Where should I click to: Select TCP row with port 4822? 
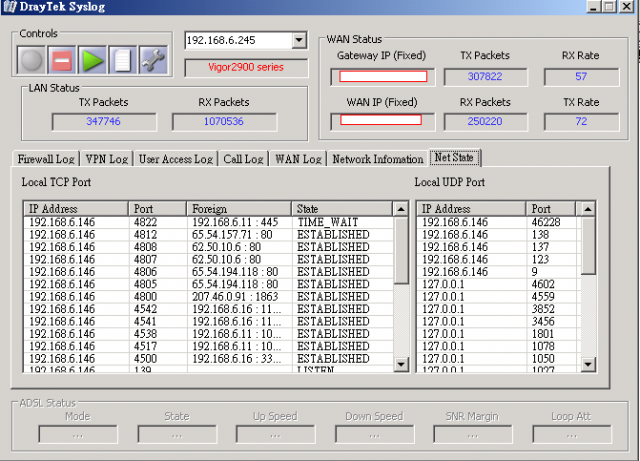tap(209, 222)
